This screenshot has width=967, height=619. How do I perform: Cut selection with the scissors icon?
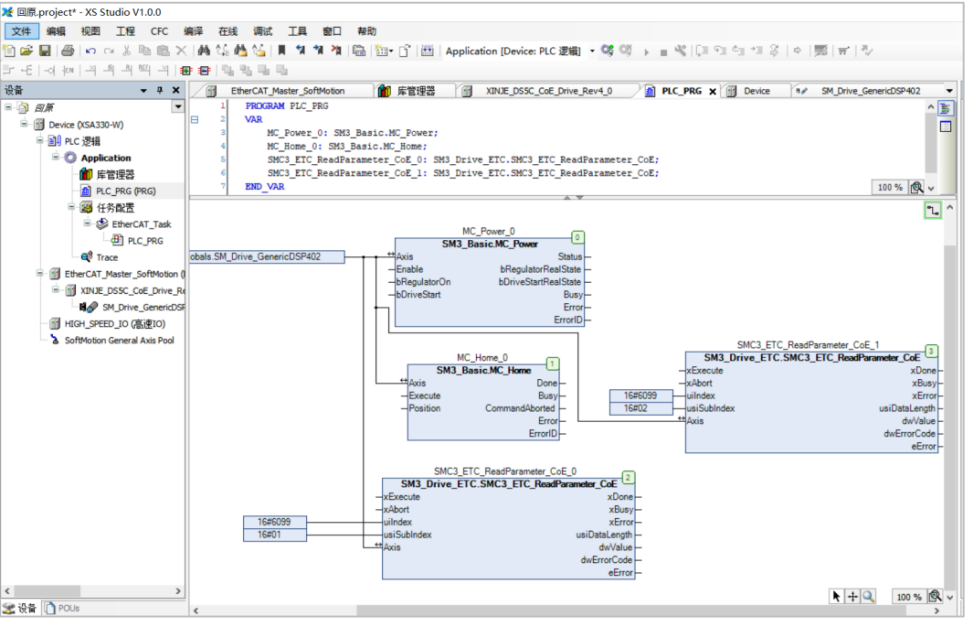click(x=126, y=51)
